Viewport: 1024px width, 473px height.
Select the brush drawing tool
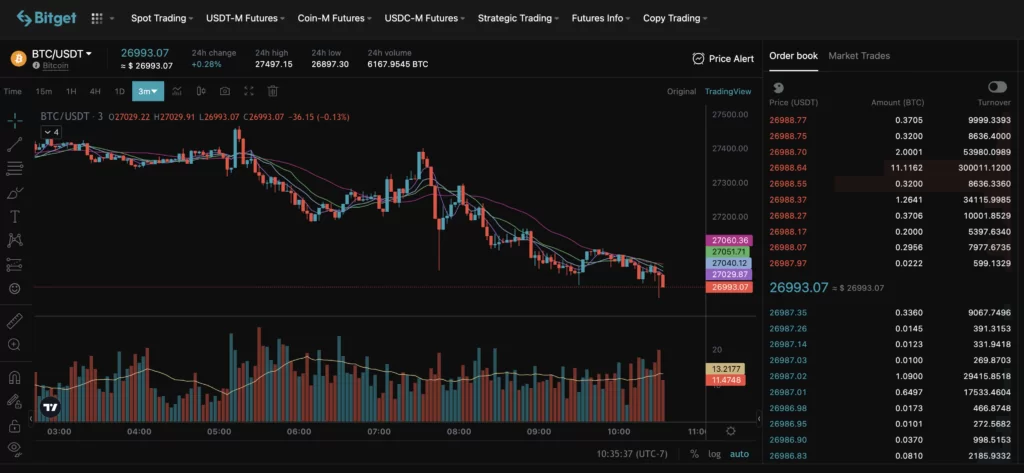point(15,193)
